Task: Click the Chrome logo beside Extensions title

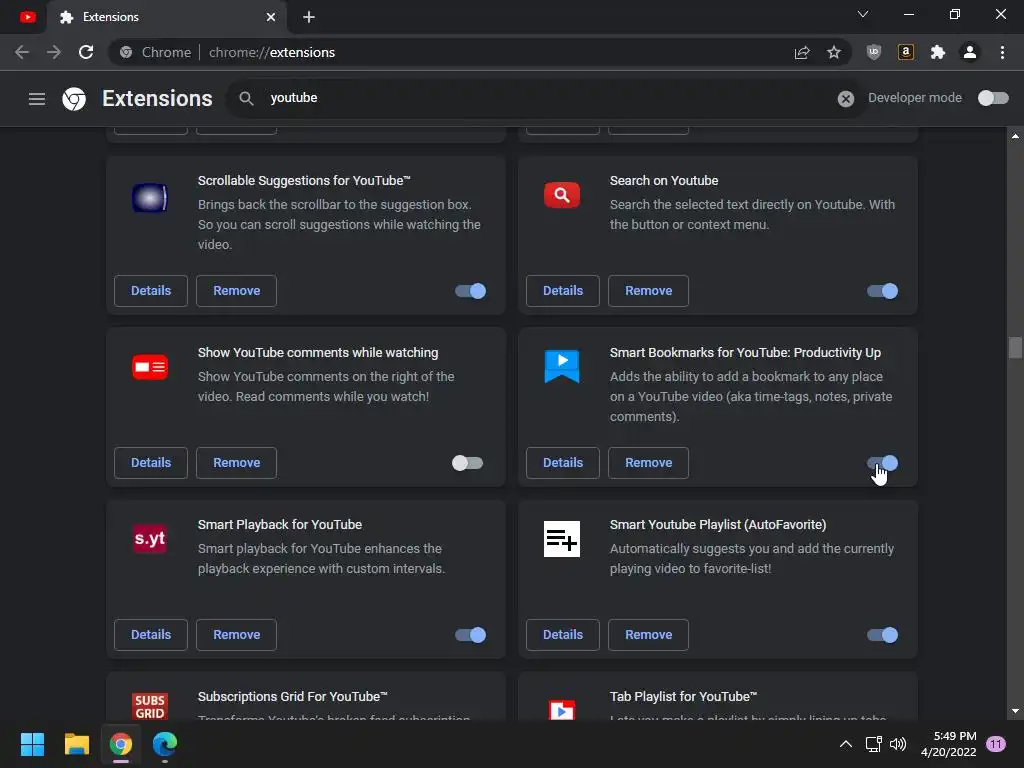Action: 74,99
